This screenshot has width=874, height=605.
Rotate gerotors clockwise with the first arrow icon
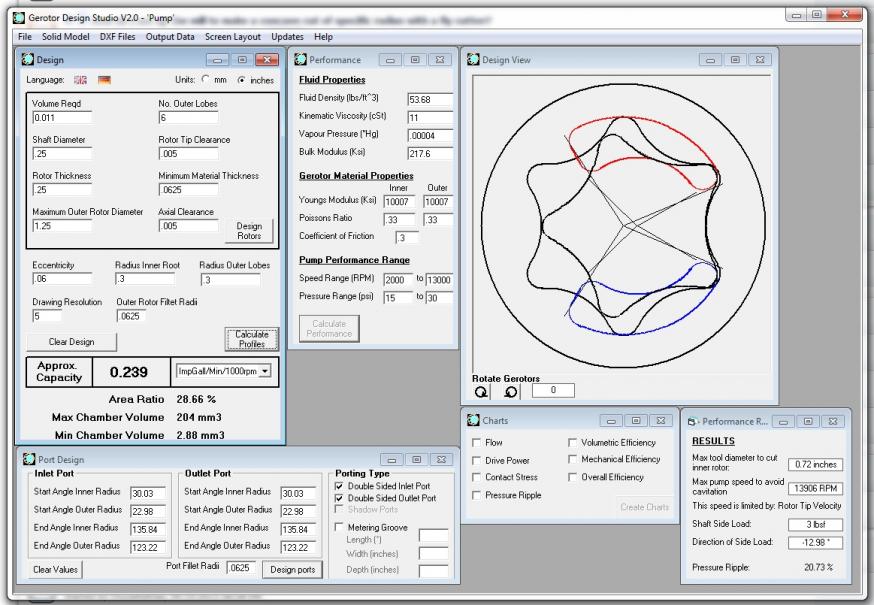(x=483, y=391)
